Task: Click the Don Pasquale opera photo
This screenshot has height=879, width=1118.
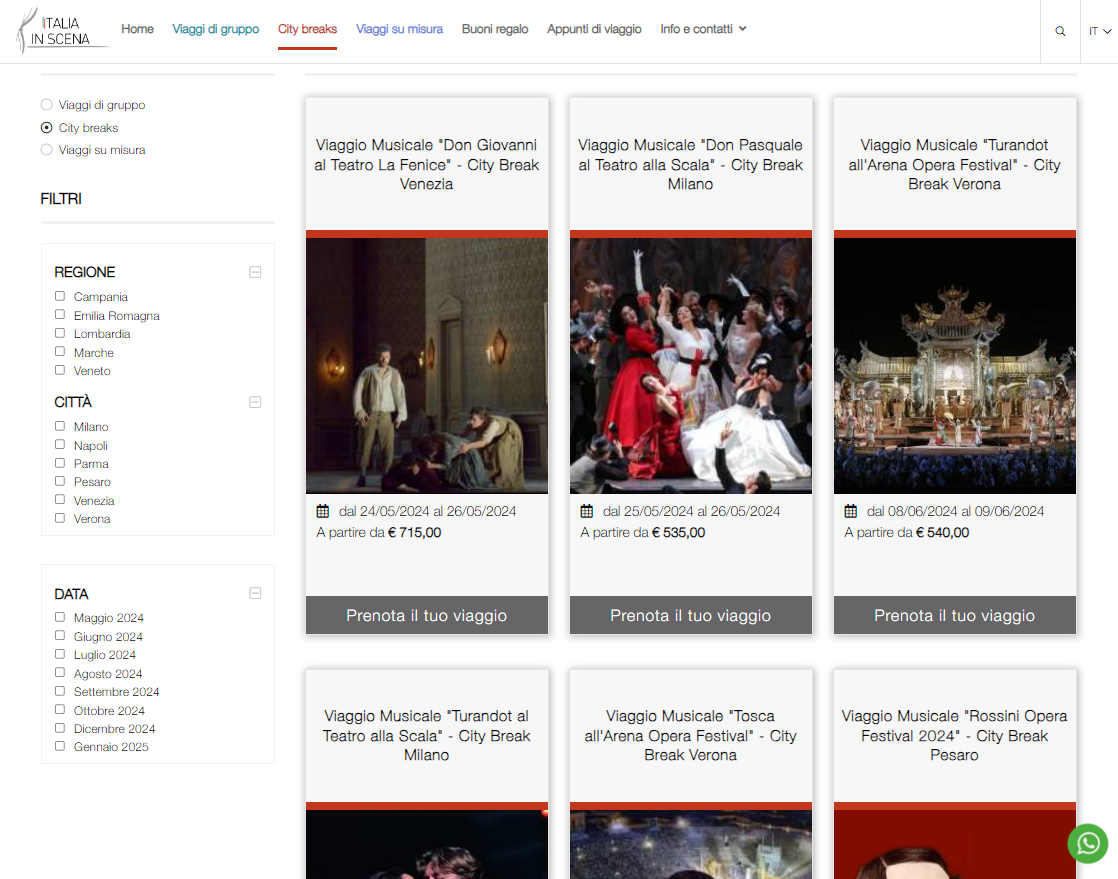Action: click(x=690, y=365)
